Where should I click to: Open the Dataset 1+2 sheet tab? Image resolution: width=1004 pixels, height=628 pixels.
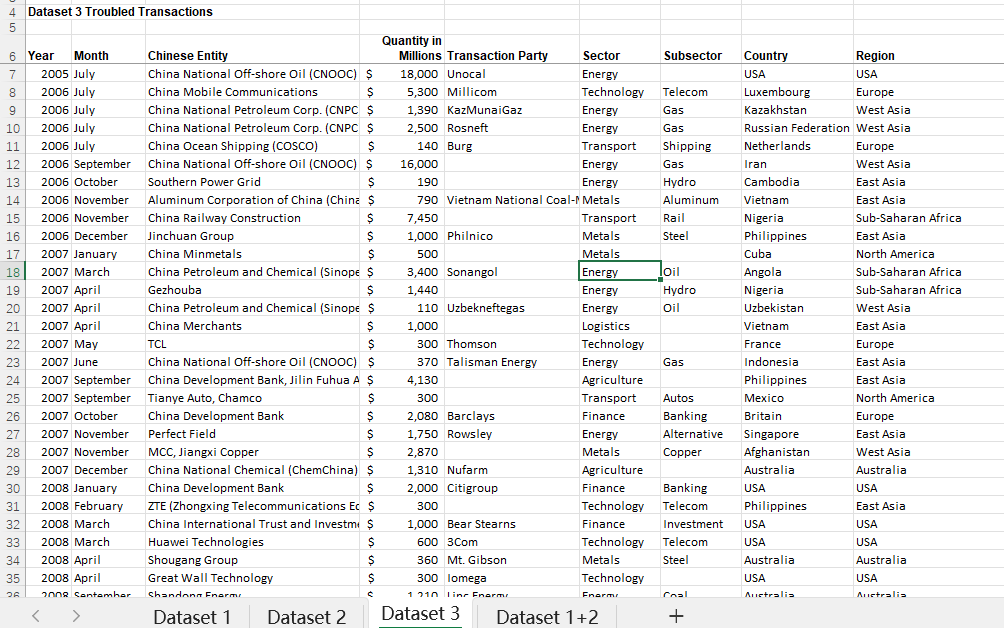[x=547, y=617]
